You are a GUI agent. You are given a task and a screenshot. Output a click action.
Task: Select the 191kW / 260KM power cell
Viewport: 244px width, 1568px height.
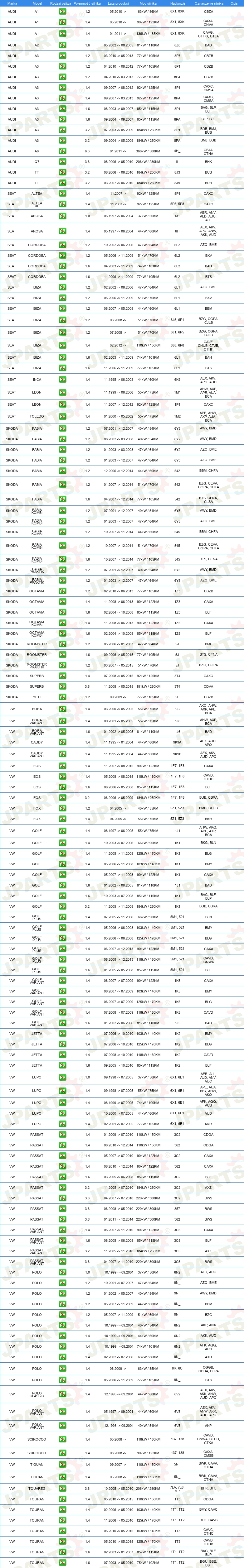click(148, 686)
